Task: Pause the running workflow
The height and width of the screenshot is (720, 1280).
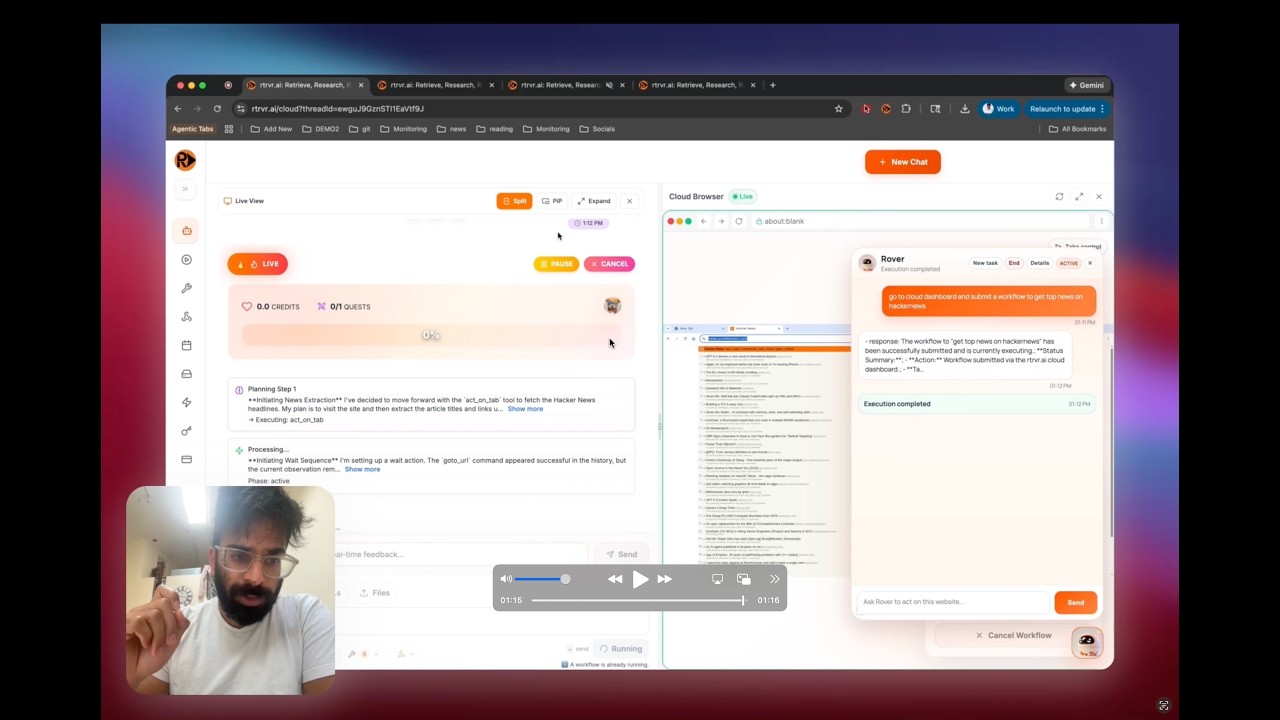Action: click(x=556, y=264)
